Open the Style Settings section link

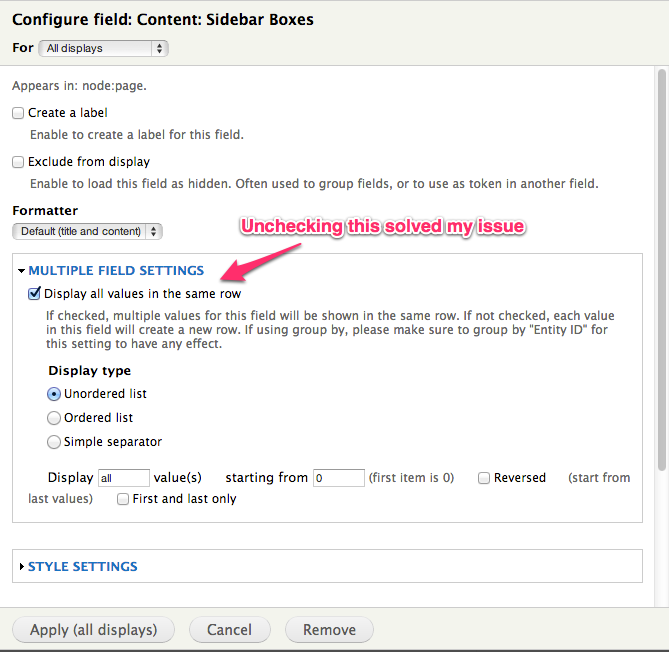(x=83, y=567)
